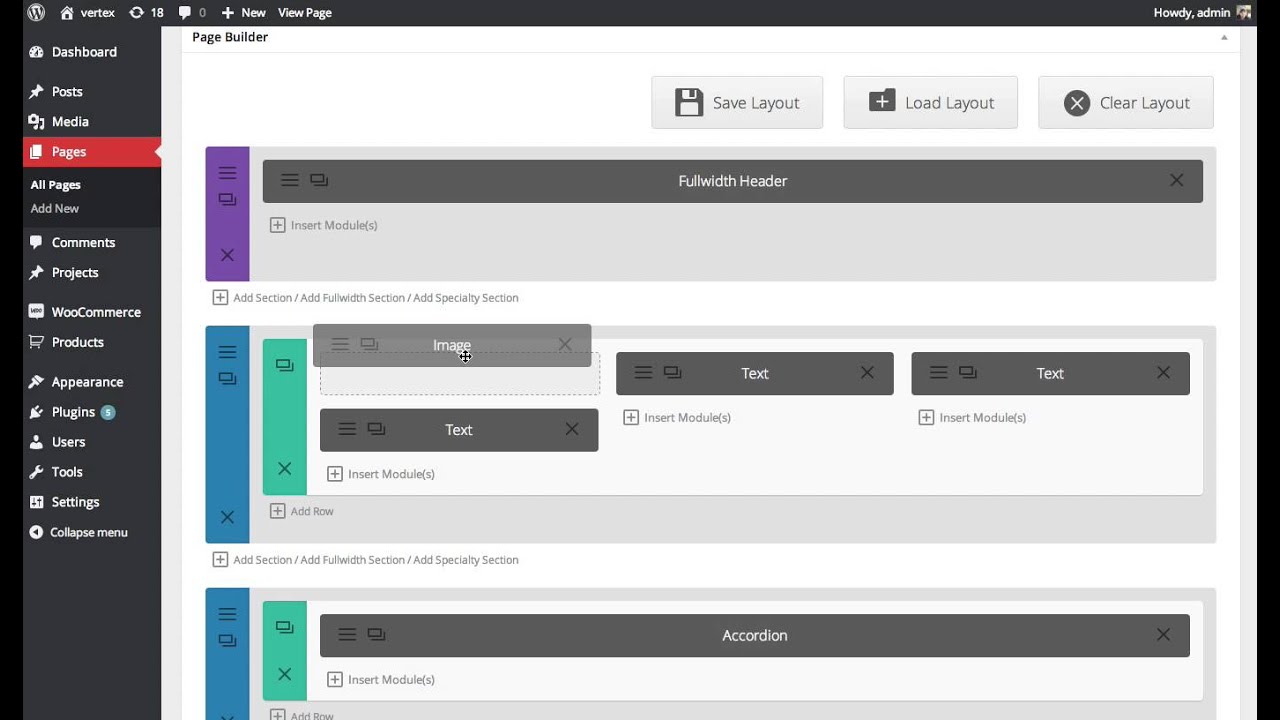Clone the green Accordion row
This screenshot has width=1280, height=720.
pos(285,628)
